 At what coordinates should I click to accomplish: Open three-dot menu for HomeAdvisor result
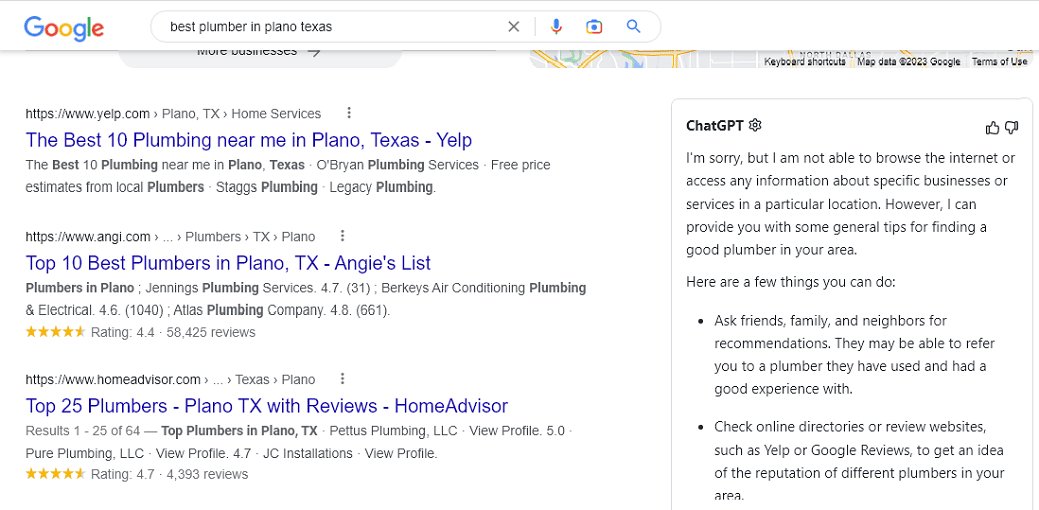click(x=342, y=379)
